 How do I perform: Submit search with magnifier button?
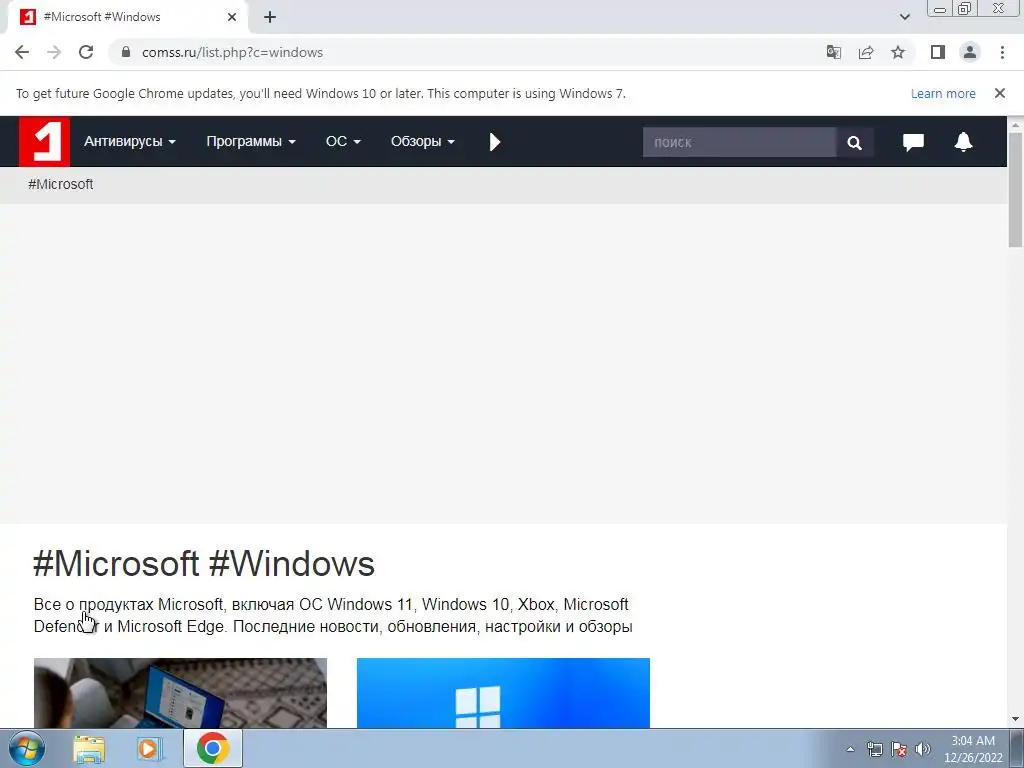(x=854, y=142)
